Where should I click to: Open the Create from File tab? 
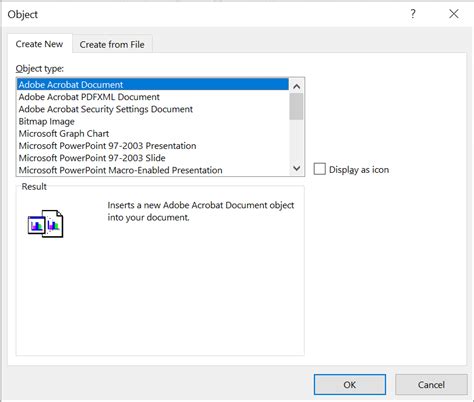tap(112, 44)
